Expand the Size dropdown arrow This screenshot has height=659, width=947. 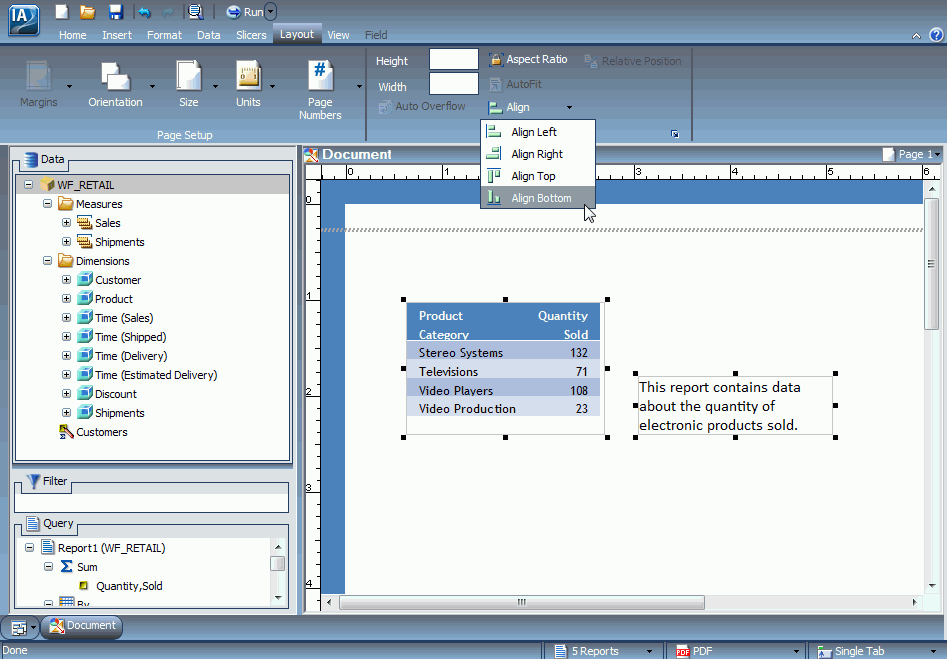point(216,86)
